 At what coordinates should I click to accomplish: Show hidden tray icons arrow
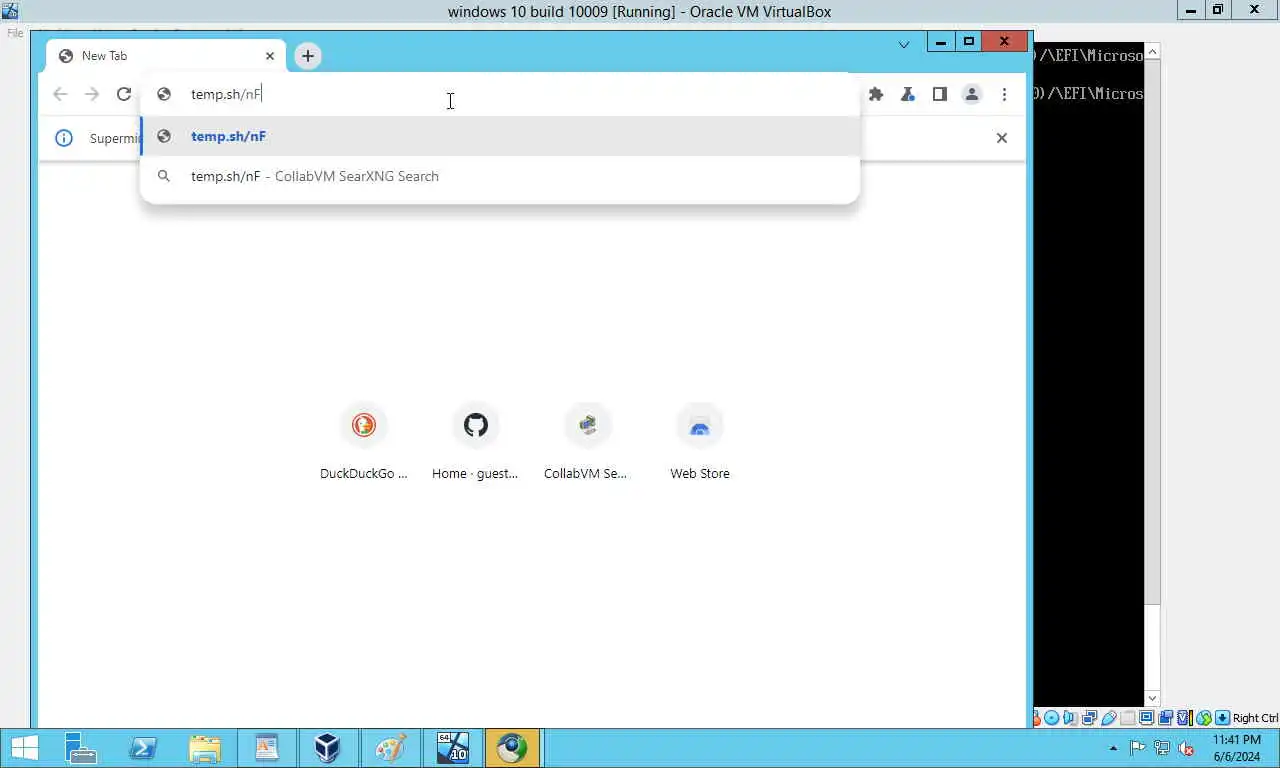tap(1113, 748)
